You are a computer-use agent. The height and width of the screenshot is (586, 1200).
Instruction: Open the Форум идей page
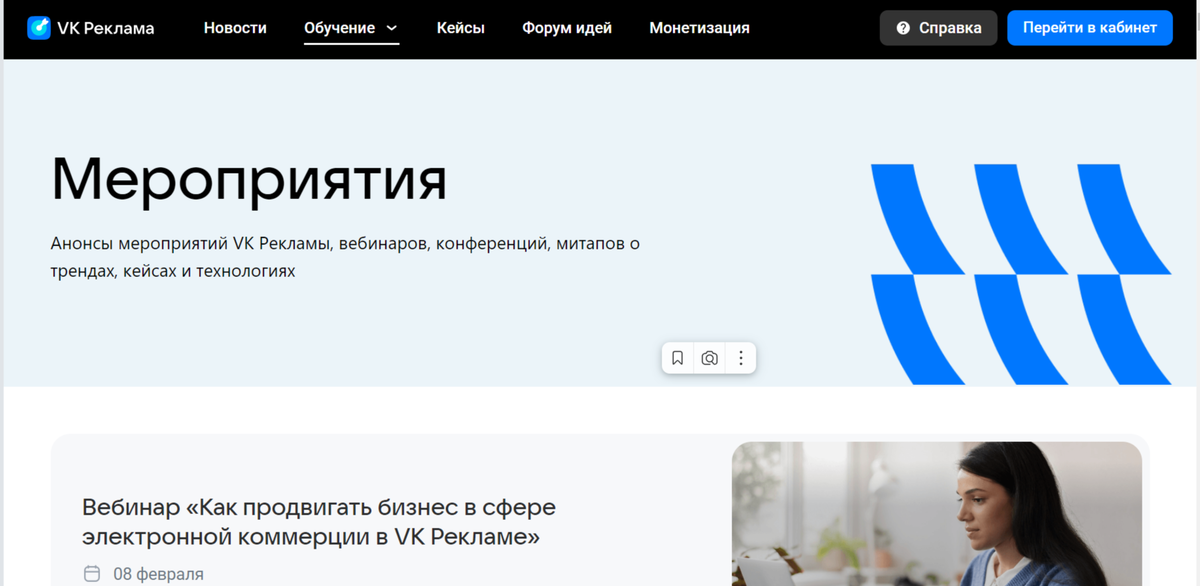coord(567,28)
